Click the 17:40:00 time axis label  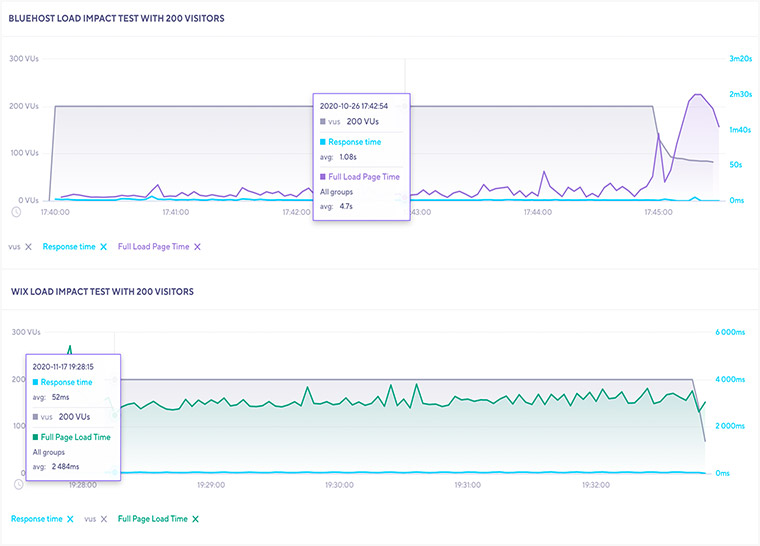tap(55, 212)
